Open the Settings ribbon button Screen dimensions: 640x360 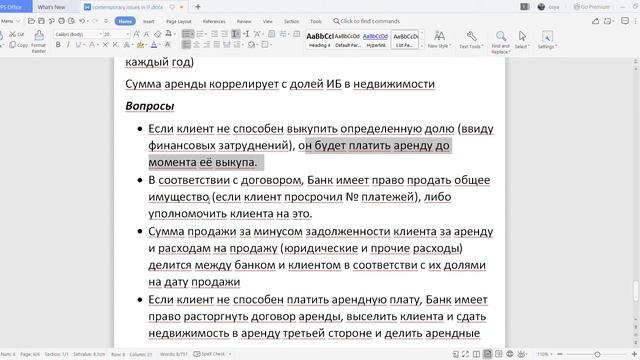coord(547,40)
